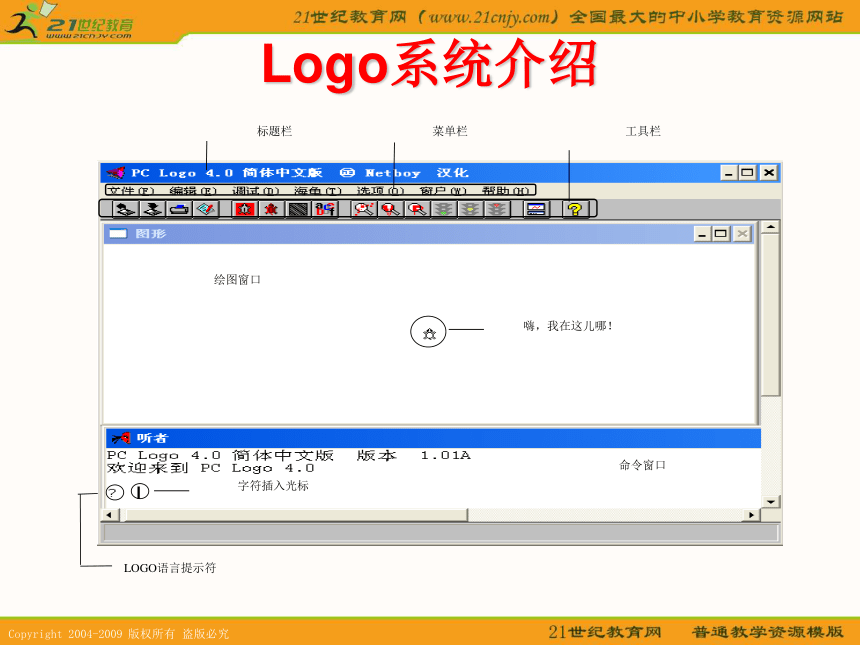Click the 图形 window's title bar icon
Viewport: 860px width, 645px height.
coord(118,234)
